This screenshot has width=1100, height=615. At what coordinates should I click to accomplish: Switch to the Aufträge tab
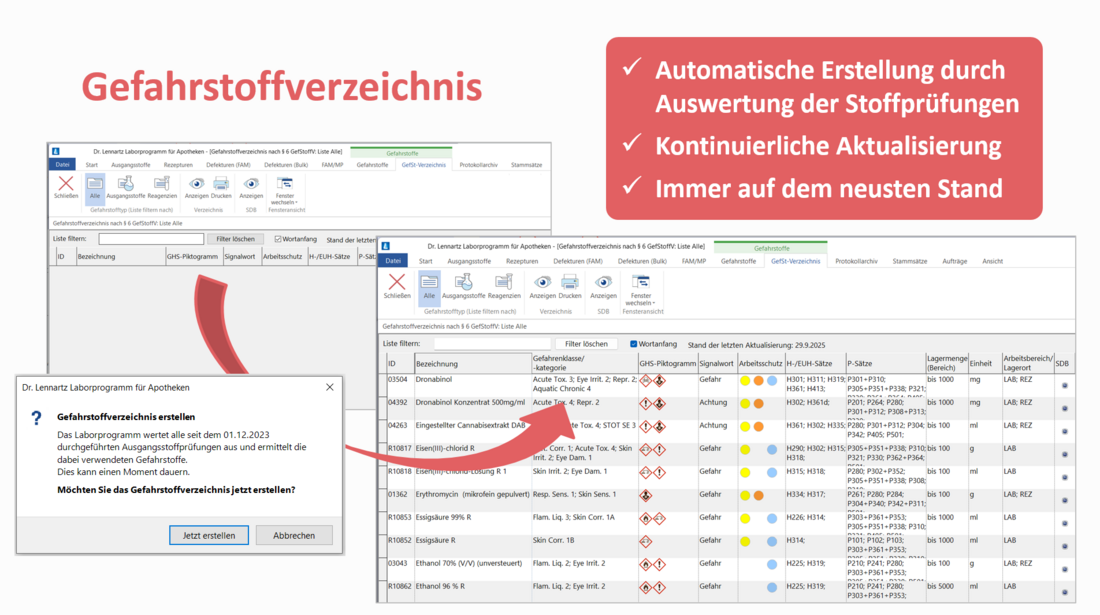pos(954,261)
